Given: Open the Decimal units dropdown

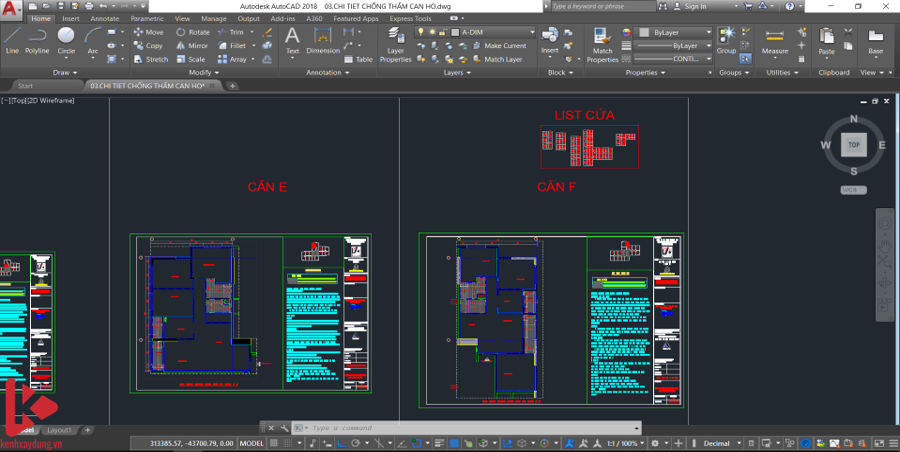Looking at the screenshot, I should coord(722,442).
